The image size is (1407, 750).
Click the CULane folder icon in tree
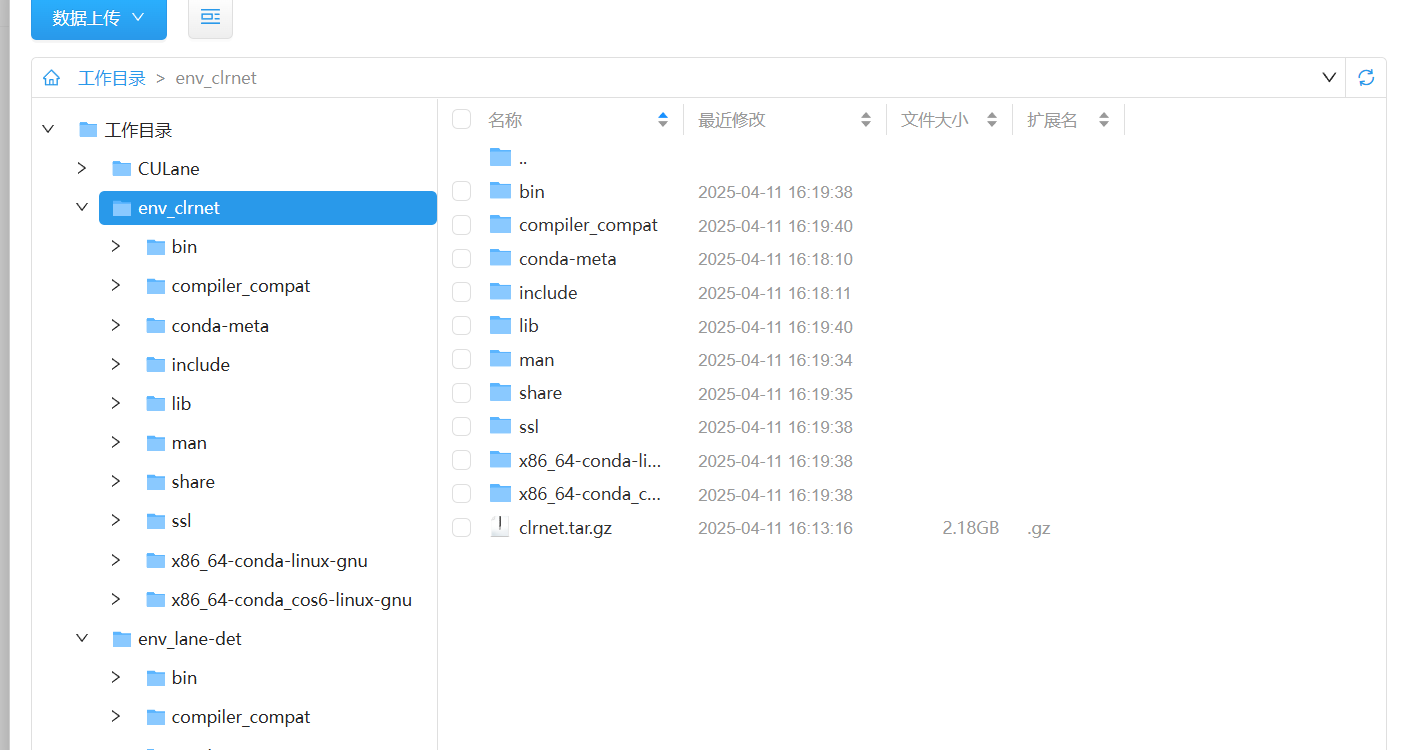coord(122,168)
